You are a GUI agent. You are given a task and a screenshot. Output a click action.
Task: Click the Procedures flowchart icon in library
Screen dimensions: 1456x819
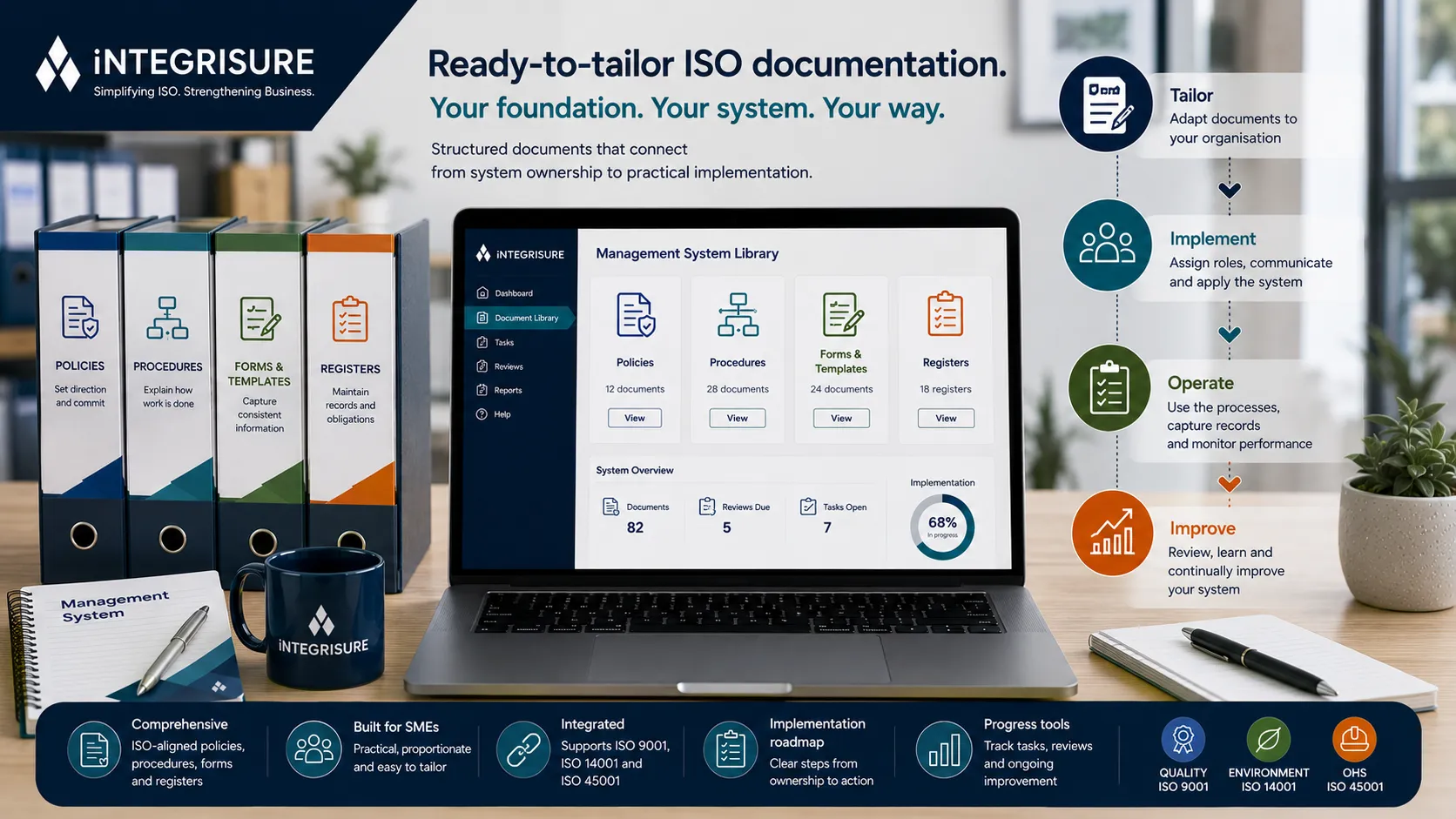[738, 315]
